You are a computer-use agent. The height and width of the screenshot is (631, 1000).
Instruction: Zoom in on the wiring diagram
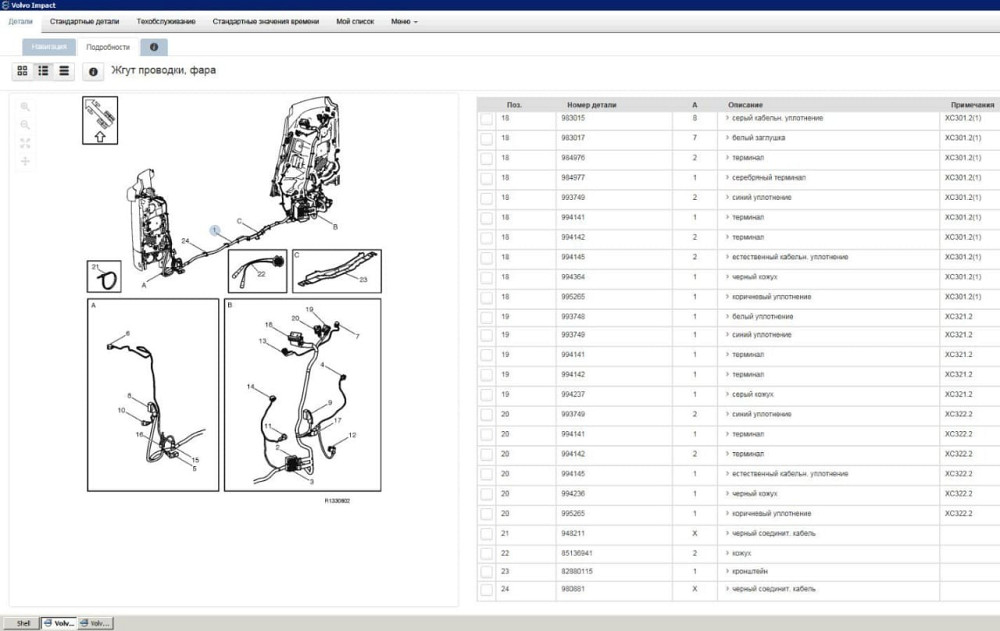coord(25,107)
